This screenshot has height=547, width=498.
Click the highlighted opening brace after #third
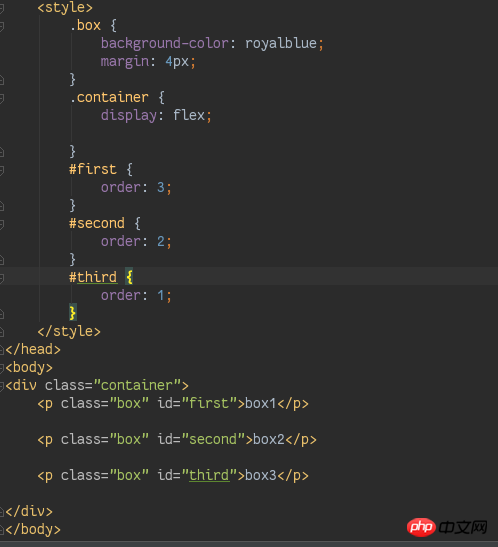(129, 277)
